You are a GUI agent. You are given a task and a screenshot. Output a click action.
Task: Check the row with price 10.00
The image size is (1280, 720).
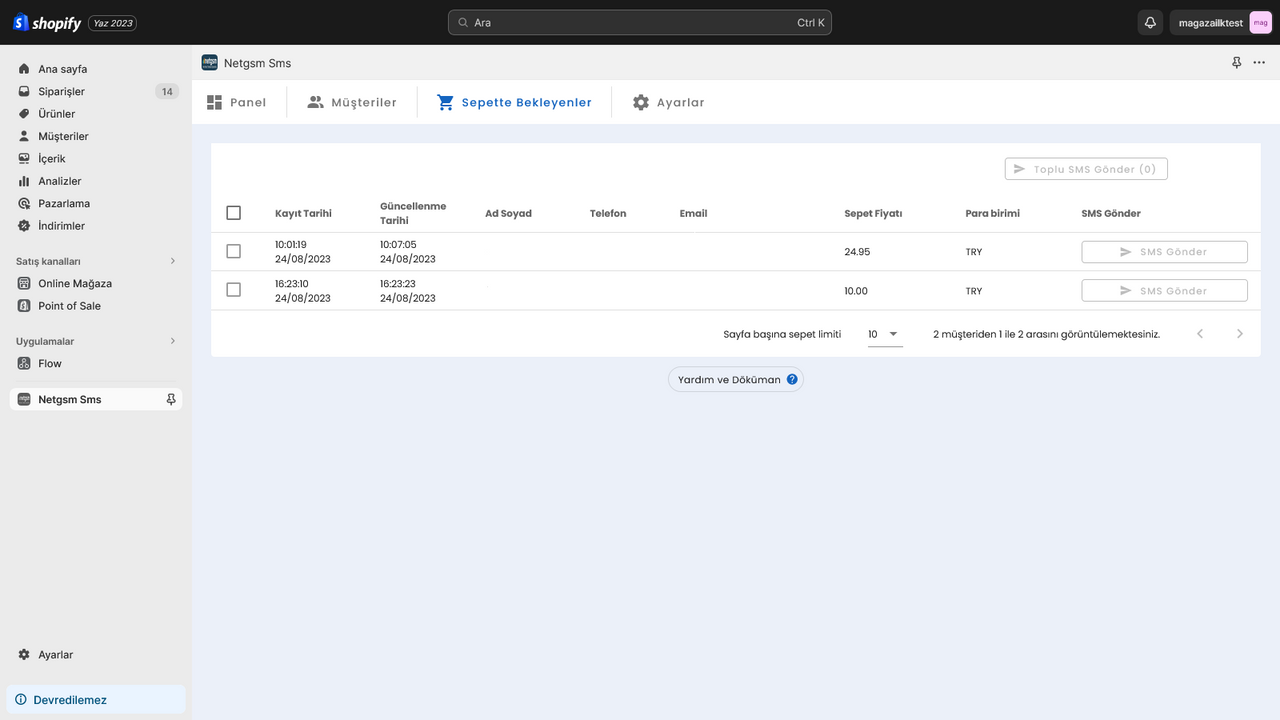[x=234, y=290]
